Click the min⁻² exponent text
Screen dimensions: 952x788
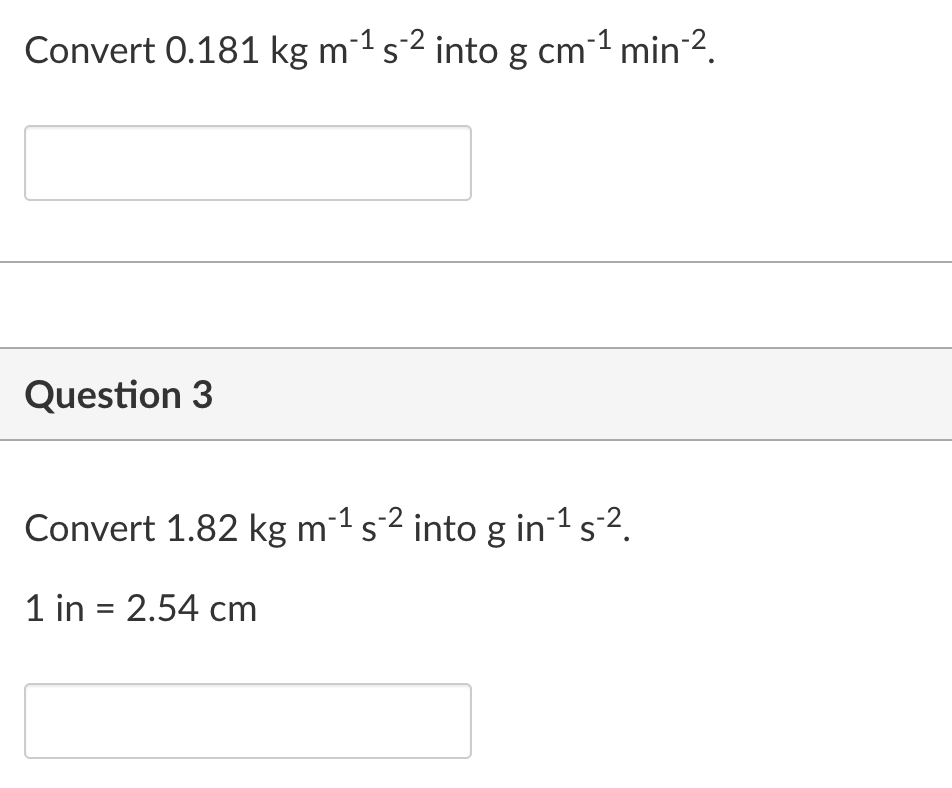[x=664, y=48]
